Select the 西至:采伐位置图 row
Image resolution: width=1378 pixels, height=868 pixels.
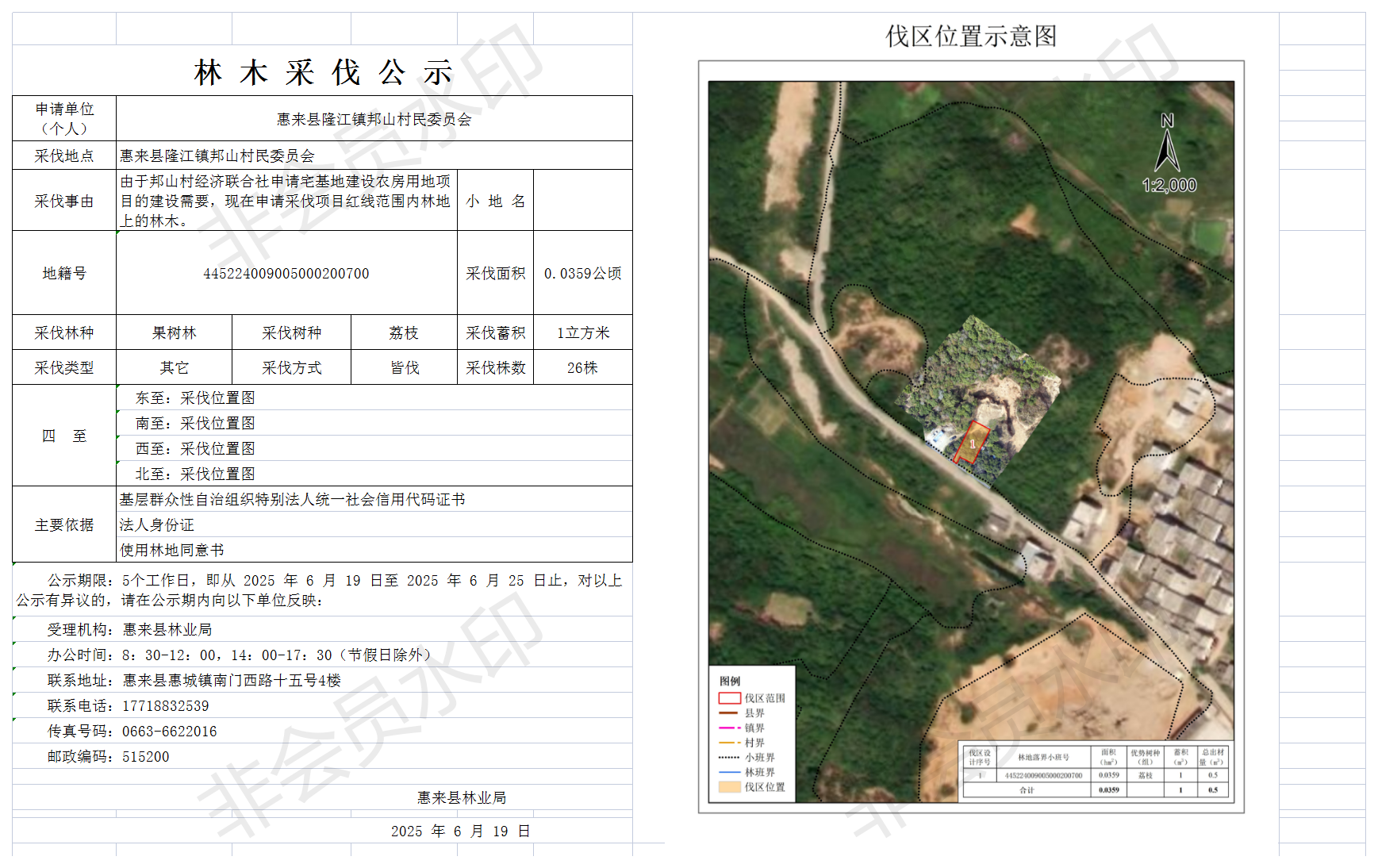click(374, 448)
